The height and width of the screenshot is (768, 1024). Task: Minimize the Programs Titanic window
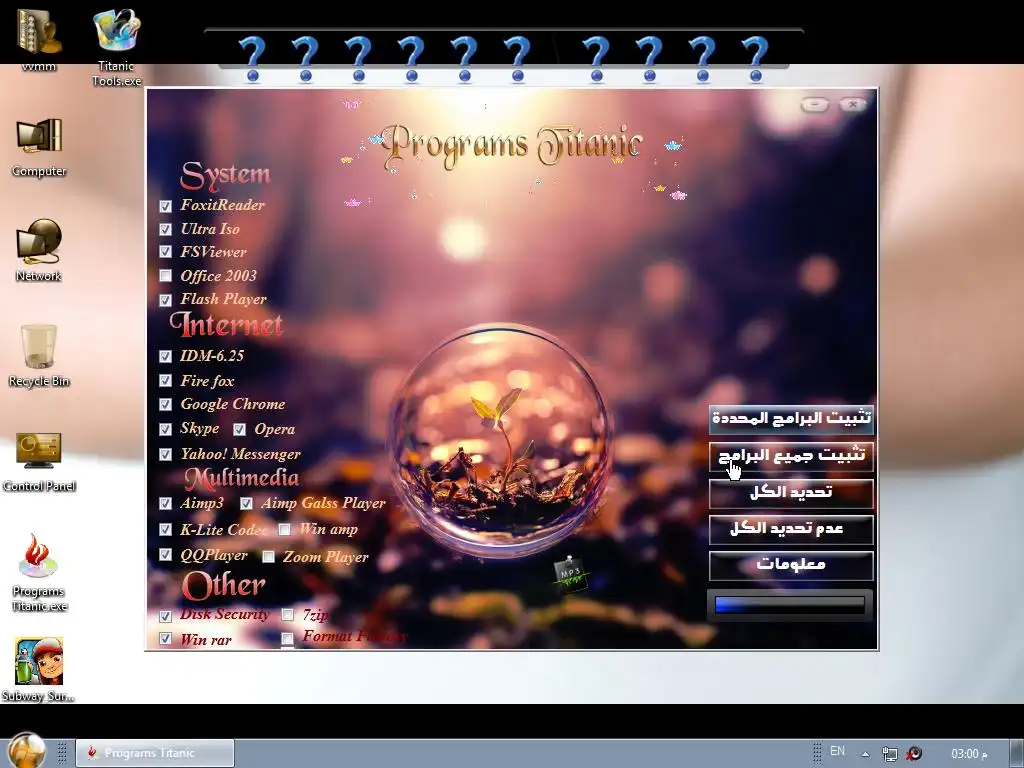point(814,104)
